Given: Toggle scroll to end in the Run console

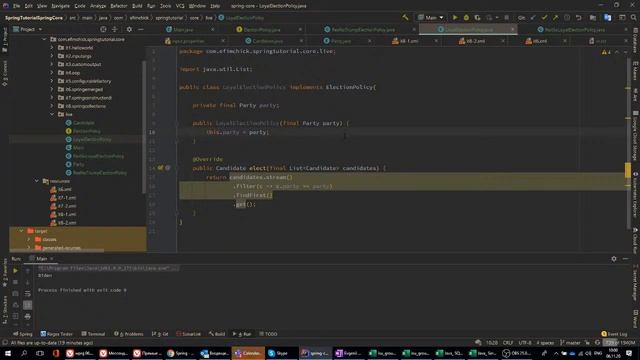Looking at the screenshot, I should click(x=27, y=305).
